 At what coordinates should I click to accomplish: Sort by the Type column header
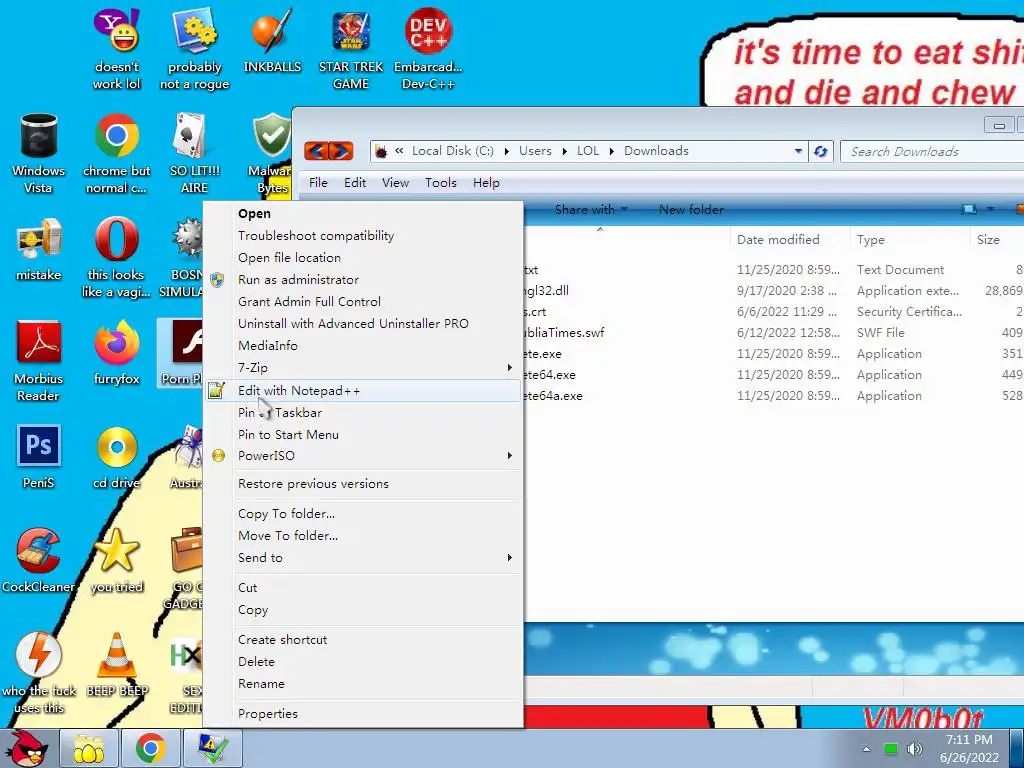(871, 240)
